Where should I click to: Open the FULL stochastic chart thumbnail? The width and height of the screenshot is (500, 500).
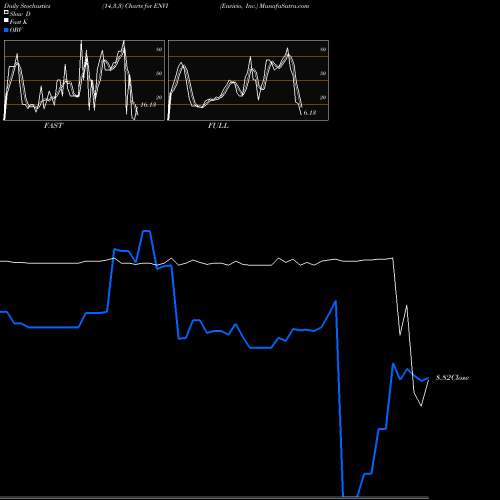tap(248, 80)
